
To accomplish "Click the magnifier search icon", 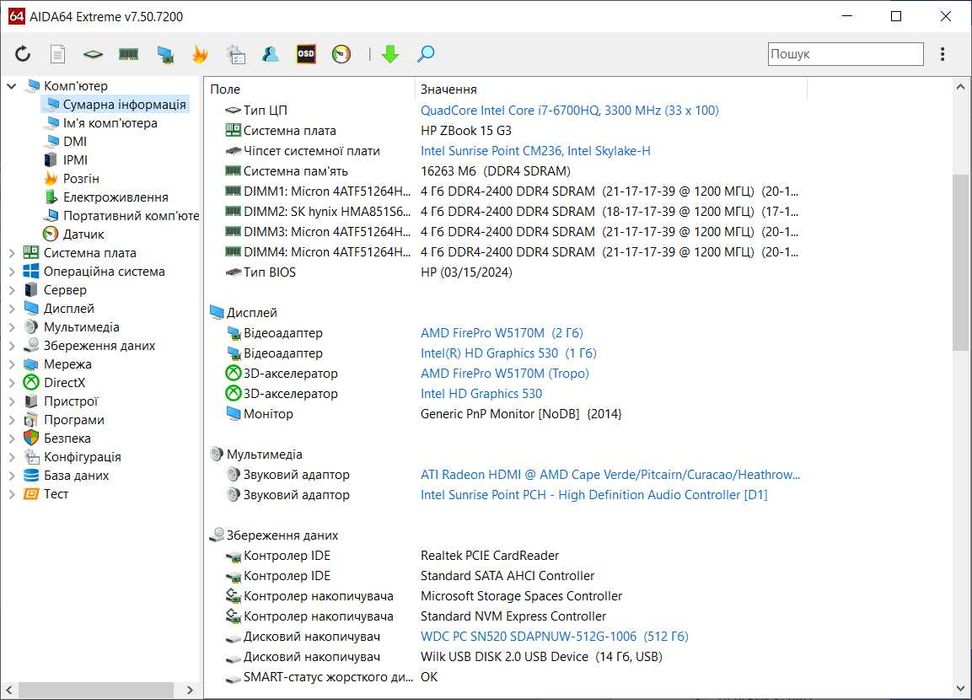I will click(426, 54).
